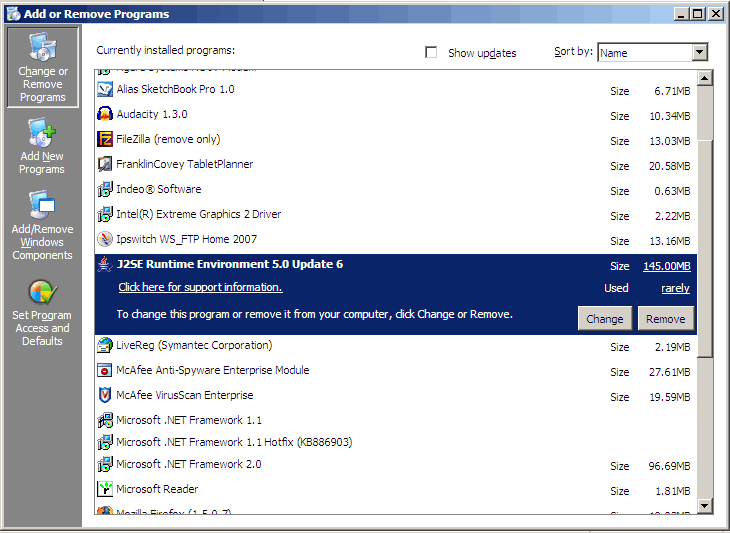The width and height of the screenshot is (730, 533).
Task: Click the FranklinCovey TabletPlanner icon
Action: point(105,164)
